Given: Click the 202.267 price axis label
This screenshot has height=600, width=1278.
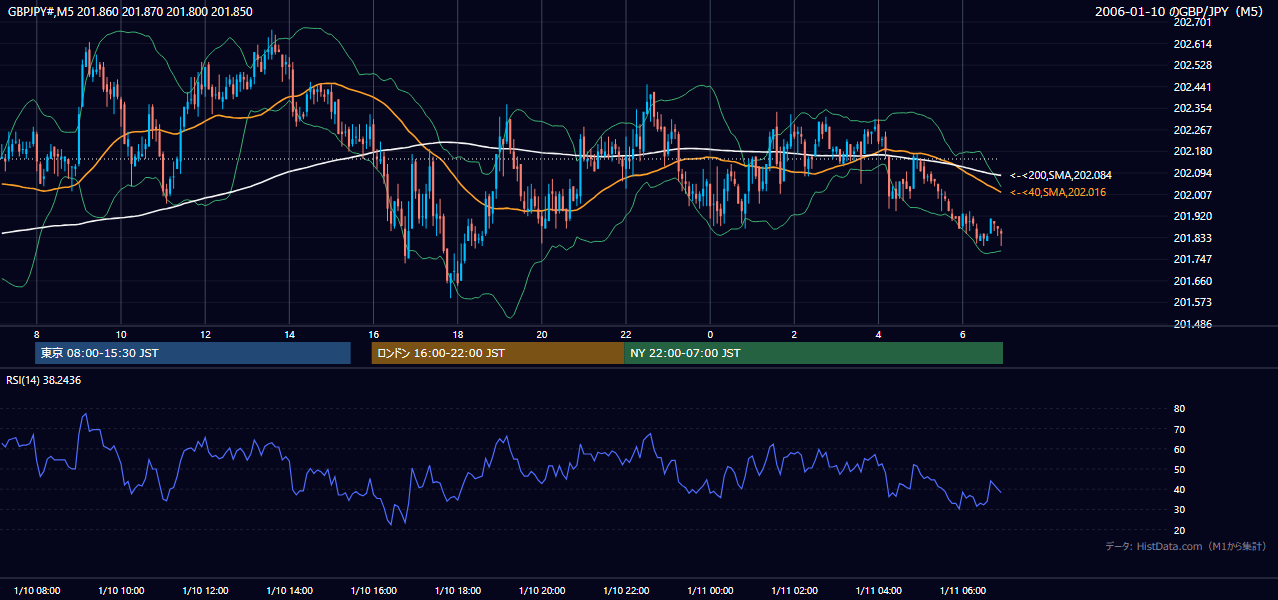Looking at the screenshot, I should (x=1193, y=130).
